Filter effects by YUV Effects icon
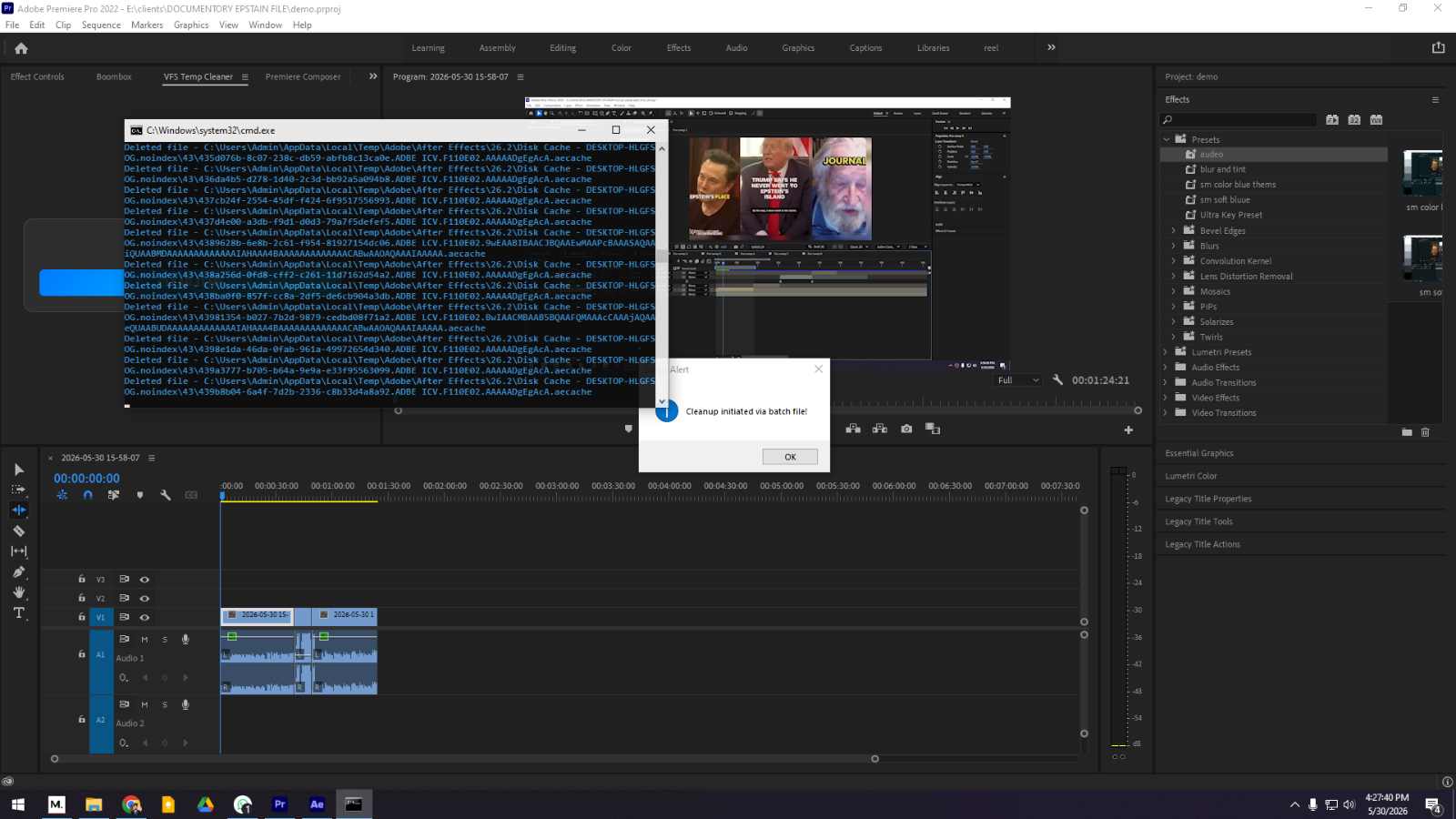This screenshot has height=819, width=1456. pyautogui.click(x=1376, y=120)
